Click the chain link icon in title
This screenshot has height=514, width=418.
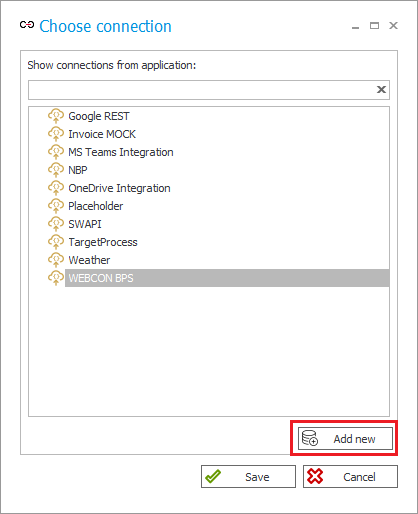[x=27, y=25]
